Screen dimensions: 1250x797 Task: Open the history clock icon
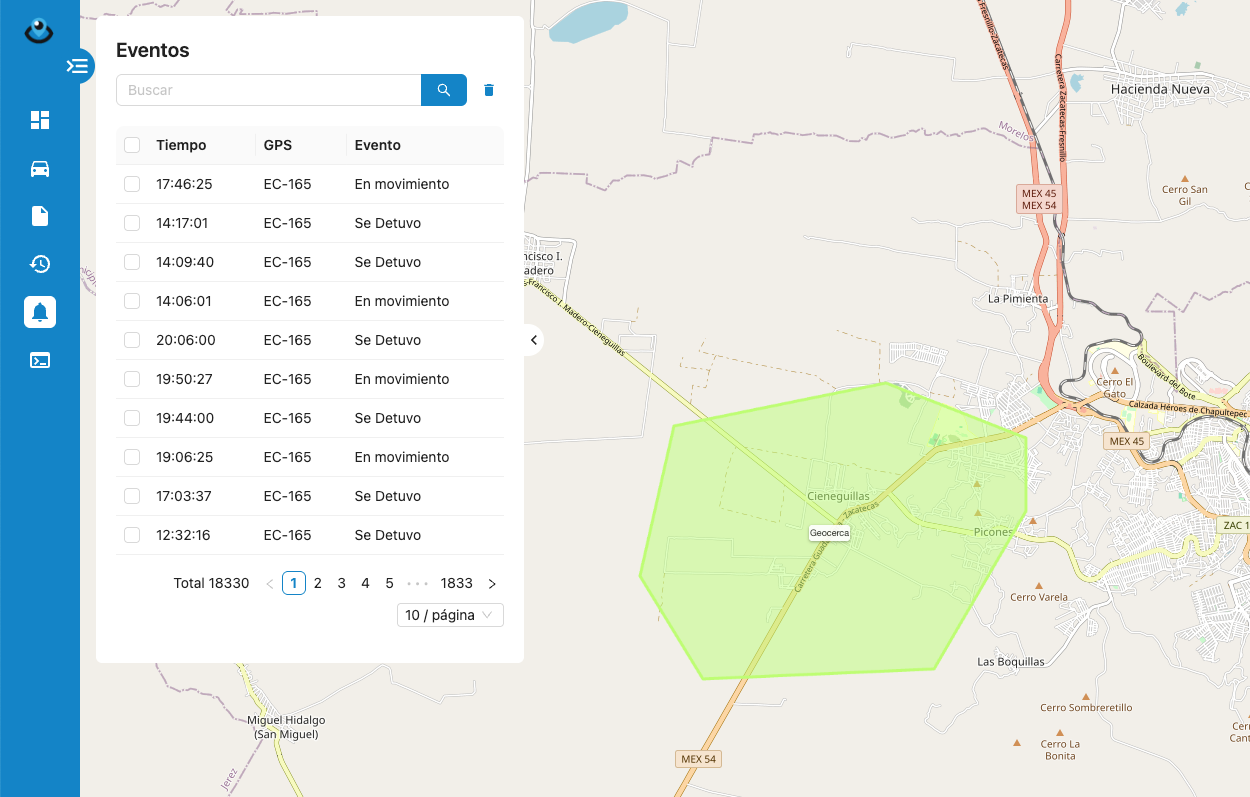tap(40, 264)
